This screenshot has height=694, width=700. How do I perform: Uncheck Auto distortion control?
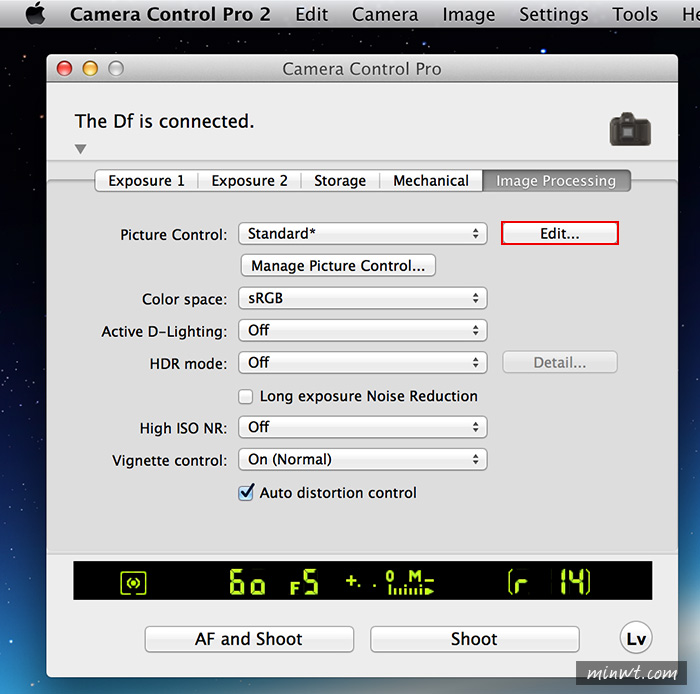246,493
